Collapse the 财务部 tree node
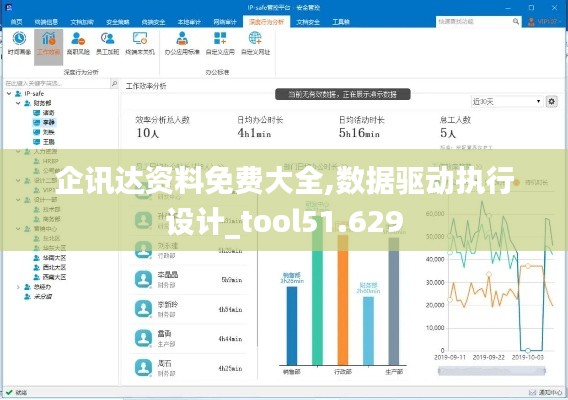Viewport: 568px width, 400px height. click(x=18, y=103)
